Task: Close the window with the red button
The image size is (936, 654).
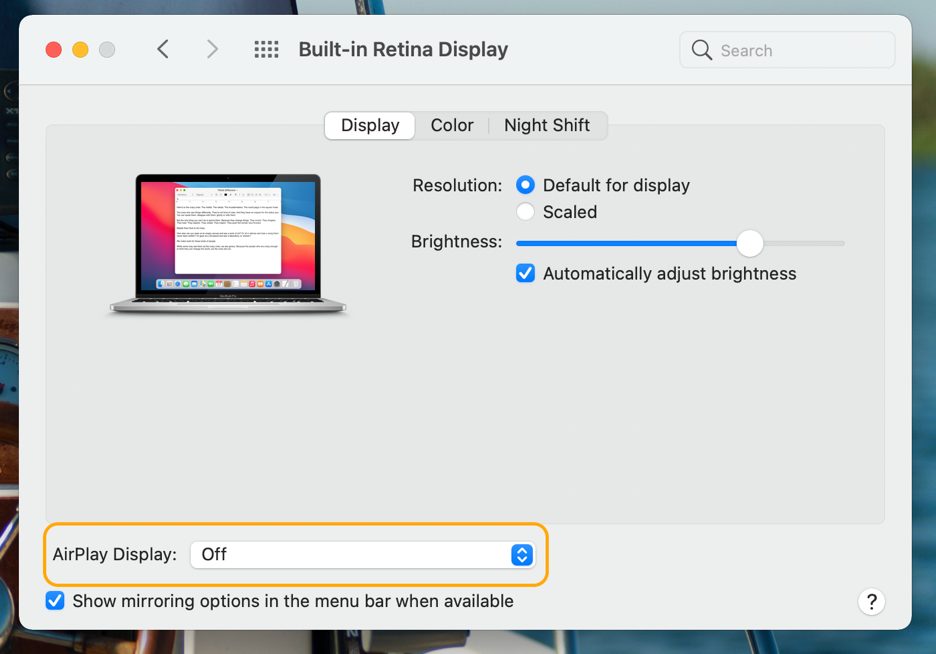Action: pyautogui.click(x=54, y=49)
